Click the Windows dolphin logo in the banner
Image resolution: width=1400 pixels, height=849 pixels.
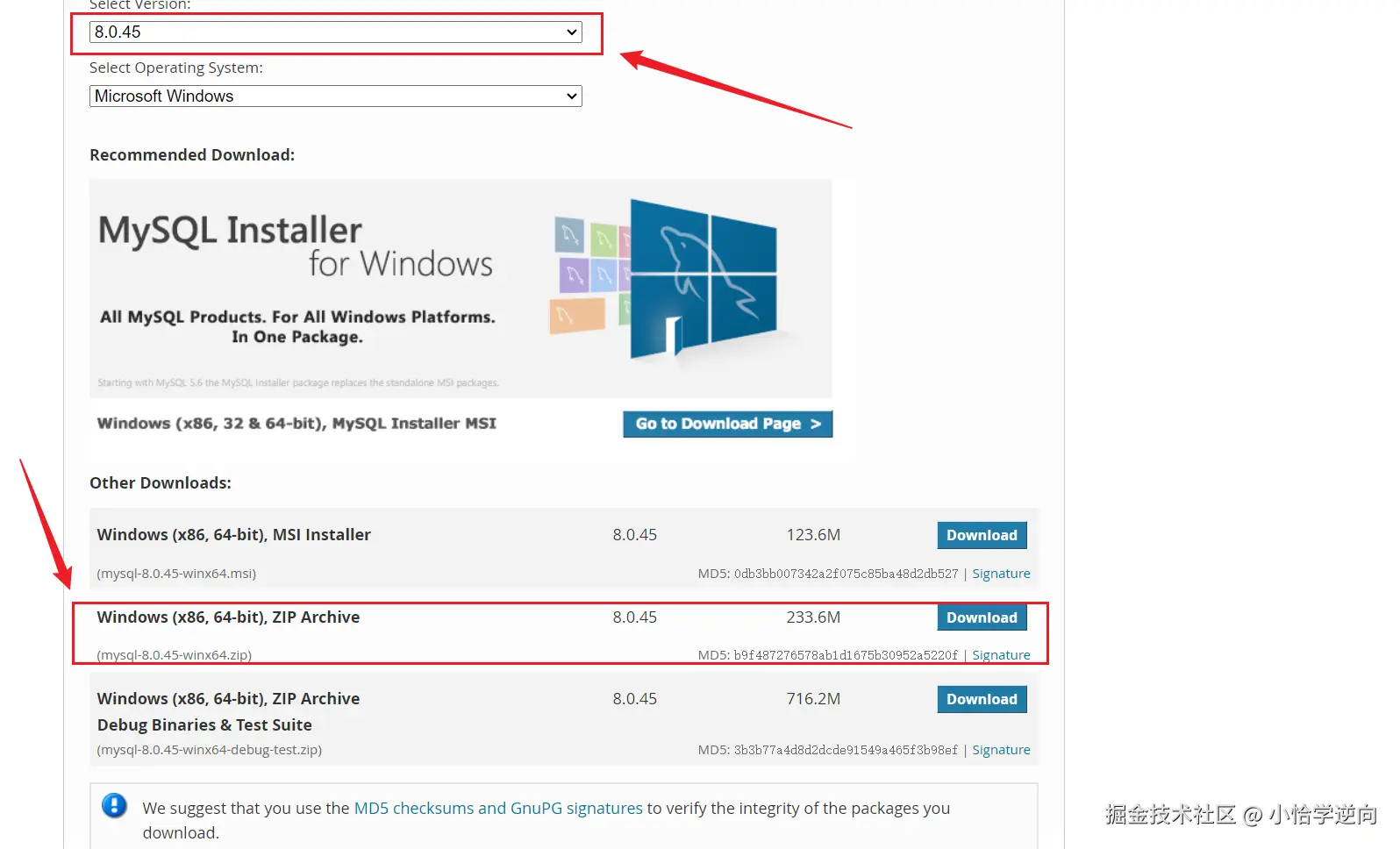[x=703, y=279]
